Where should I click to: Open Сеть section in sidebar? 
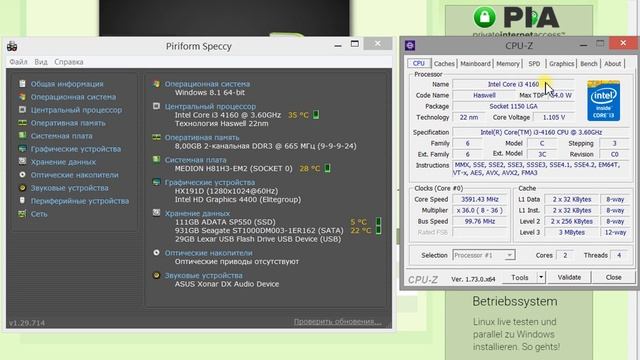click(39, 213)
